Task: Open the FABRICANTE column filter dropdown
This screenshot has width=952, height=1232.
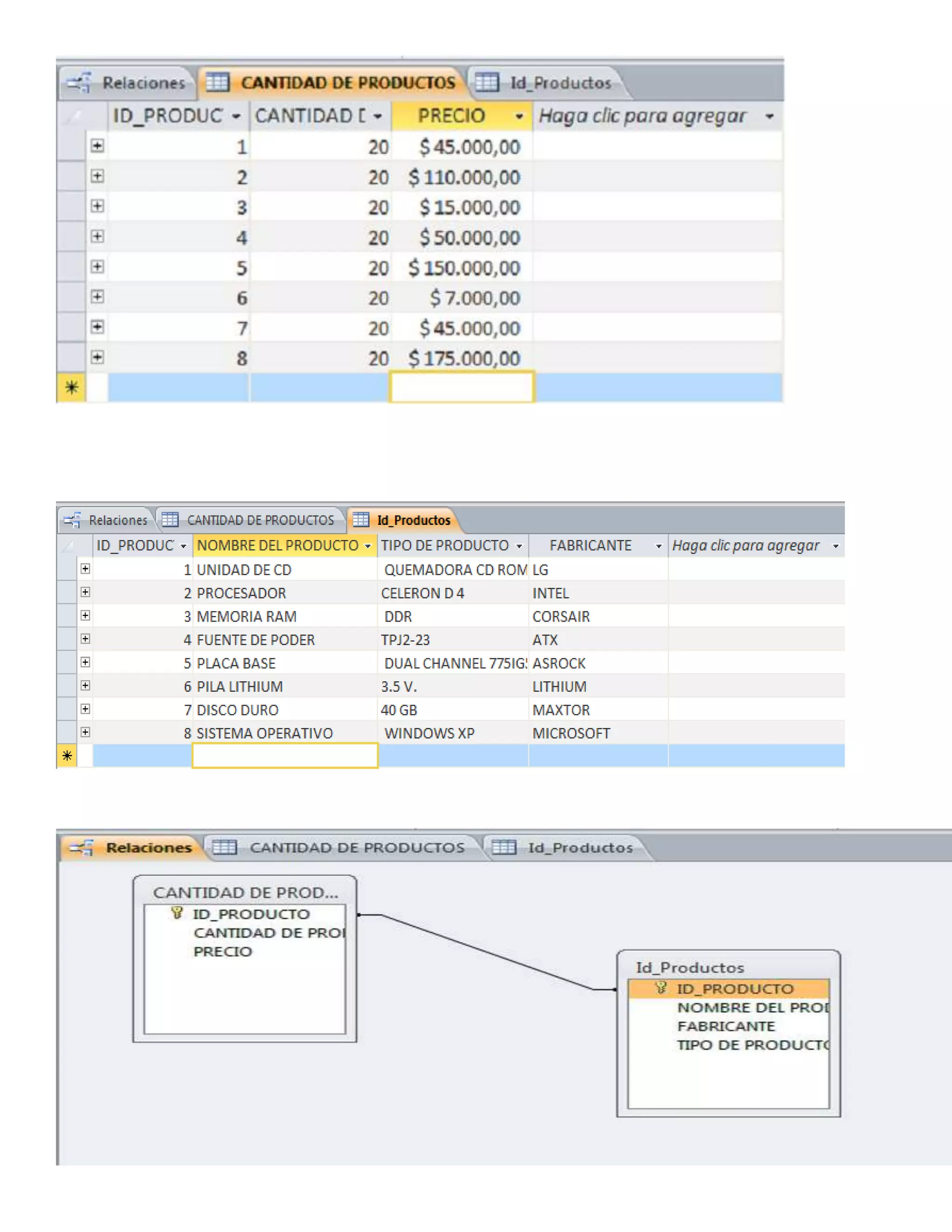Action: (x=658, y=546)
